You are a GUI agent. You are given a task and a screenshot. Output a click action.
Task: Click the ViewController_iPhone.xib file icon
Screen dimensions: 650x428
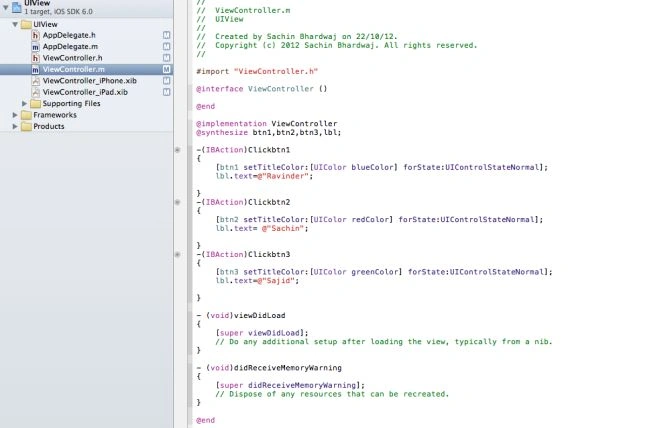coord(36,81)
